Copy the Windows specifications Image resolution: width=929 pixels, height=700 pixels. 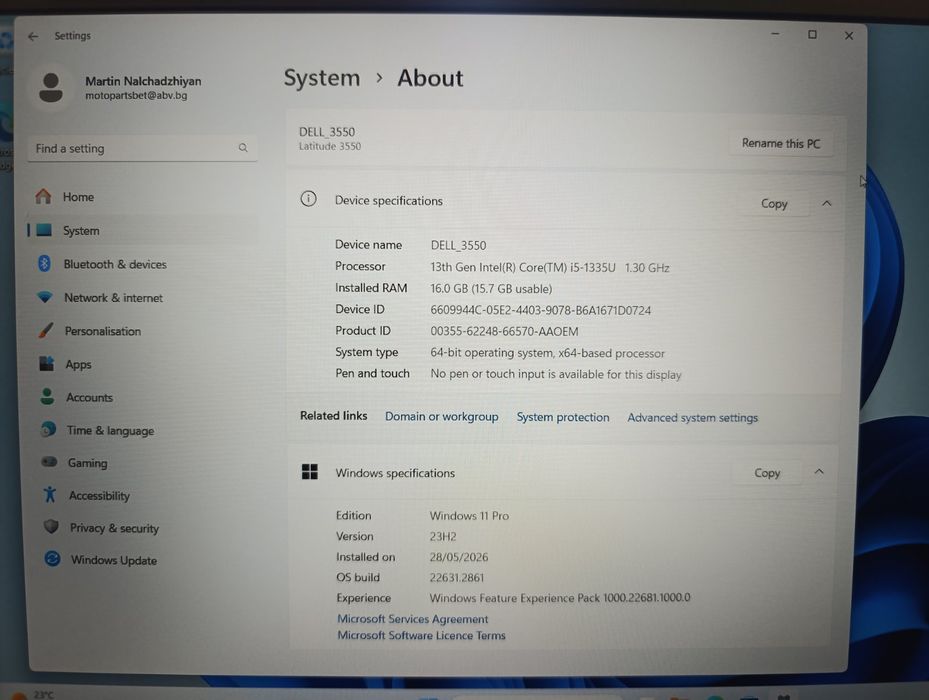click(x=767, y=473)
